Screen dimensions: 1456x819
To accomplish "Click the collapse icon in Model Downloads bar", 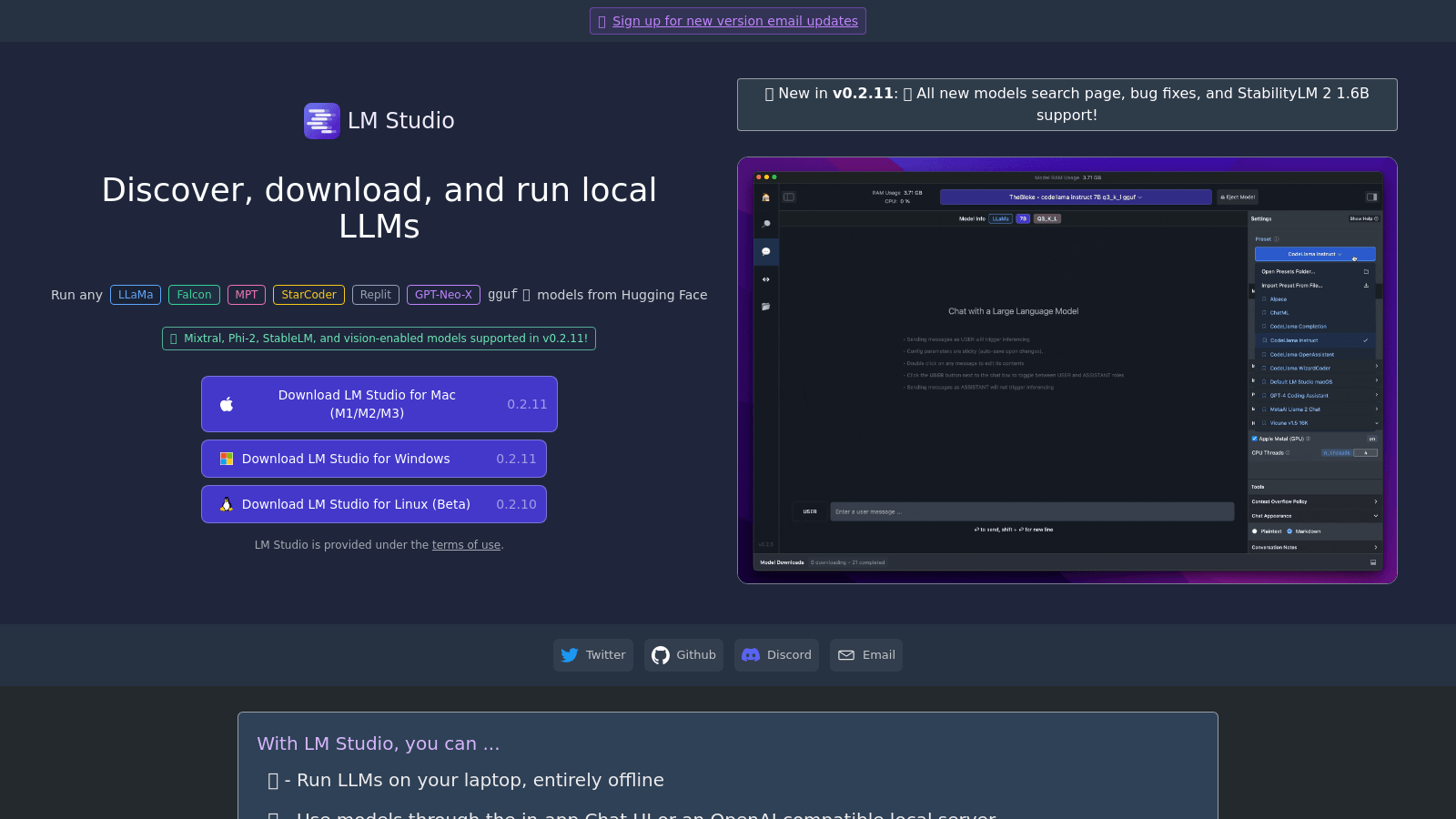I will (x=1373, y=562).
